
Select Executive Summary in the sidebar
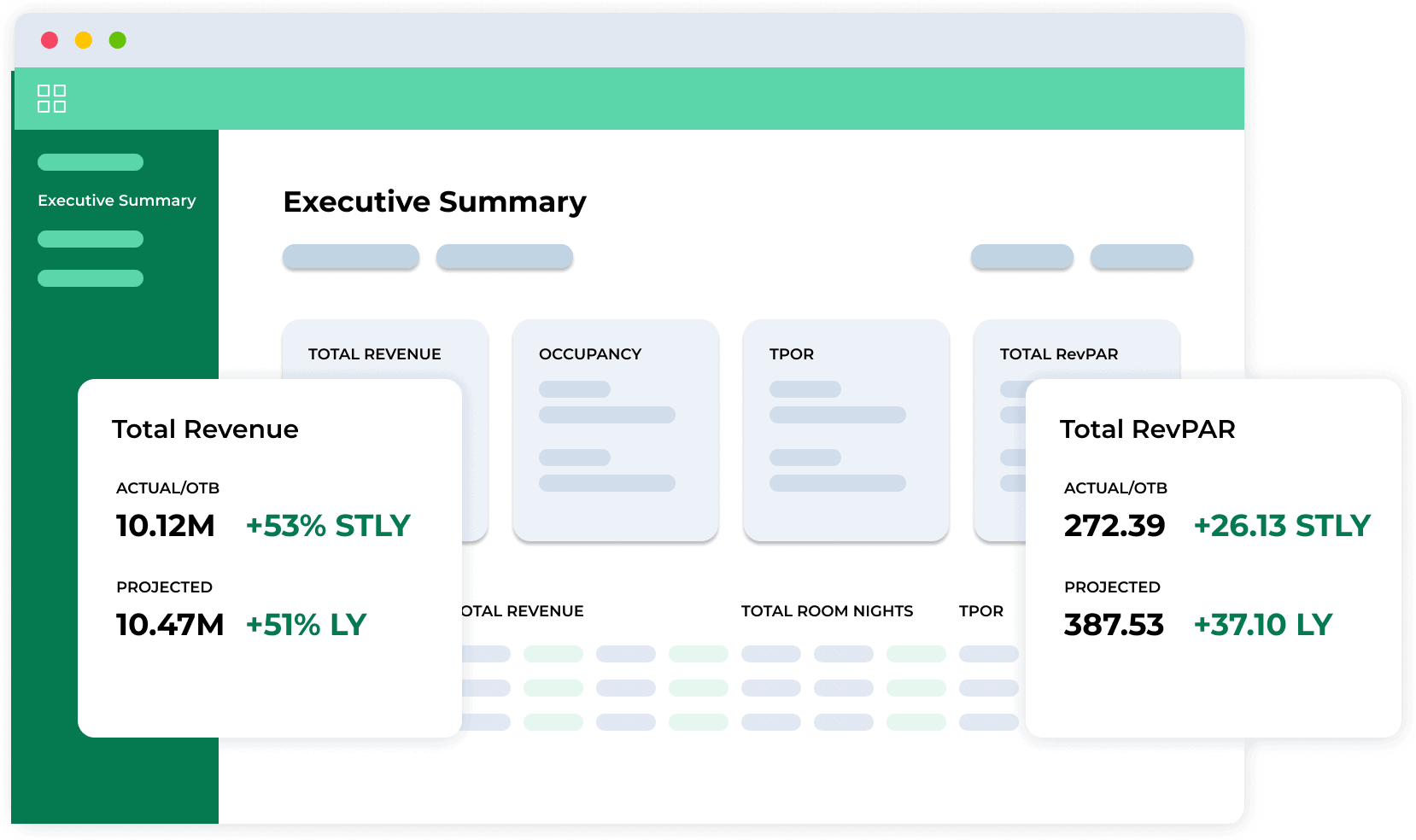pos(117,201)
